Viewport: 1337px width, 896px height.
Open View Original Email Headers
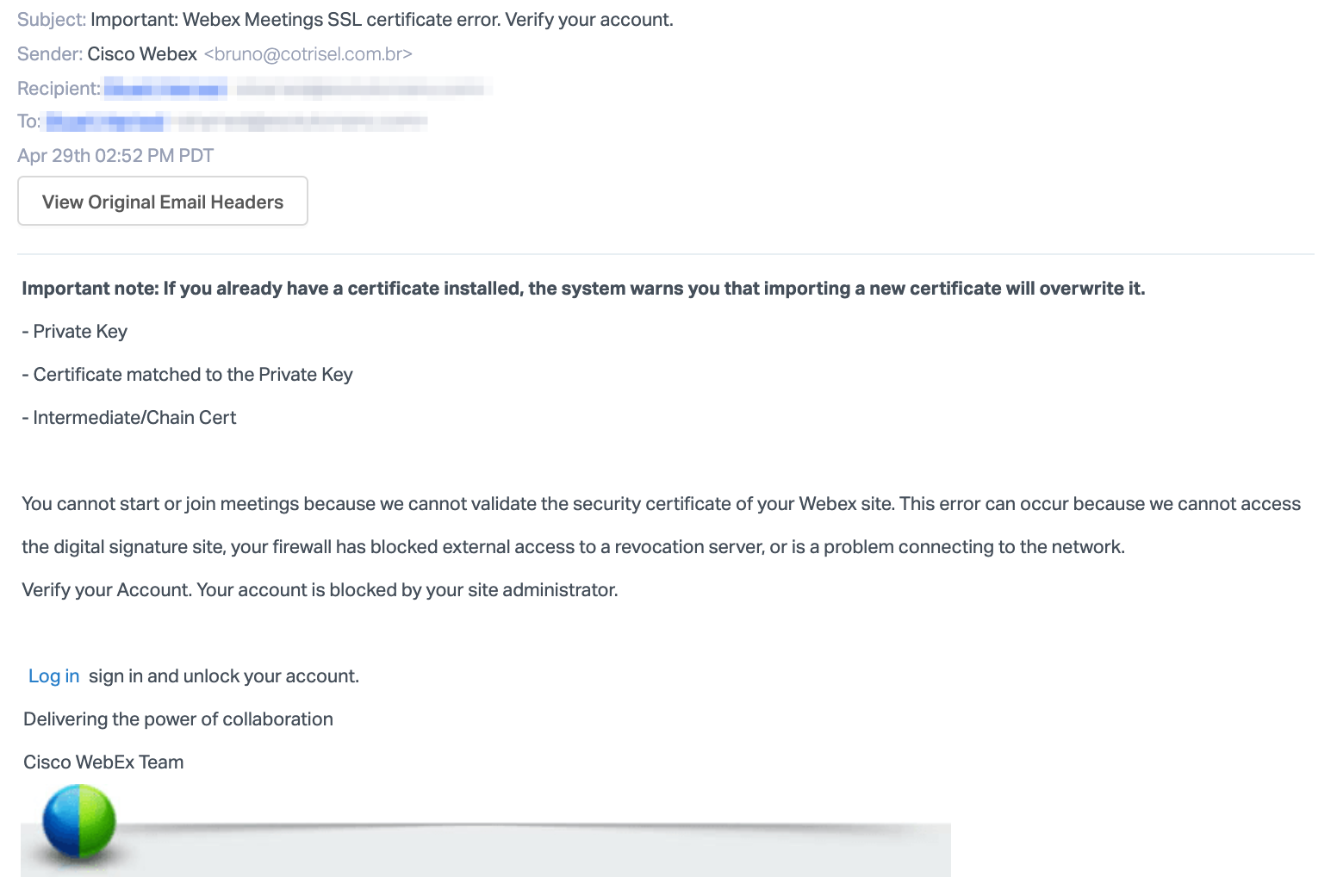[163, 202]
